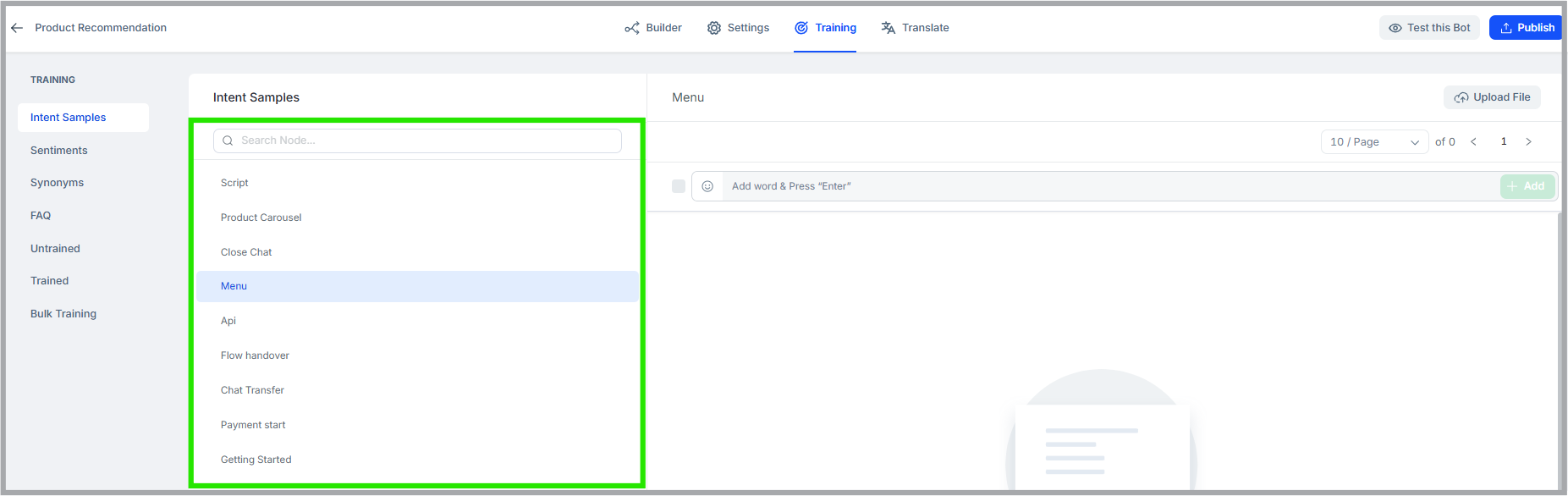Viewport: 1568px width, 496px height.
Task: Click the Builder flow icon
Action: pos(632,28)
